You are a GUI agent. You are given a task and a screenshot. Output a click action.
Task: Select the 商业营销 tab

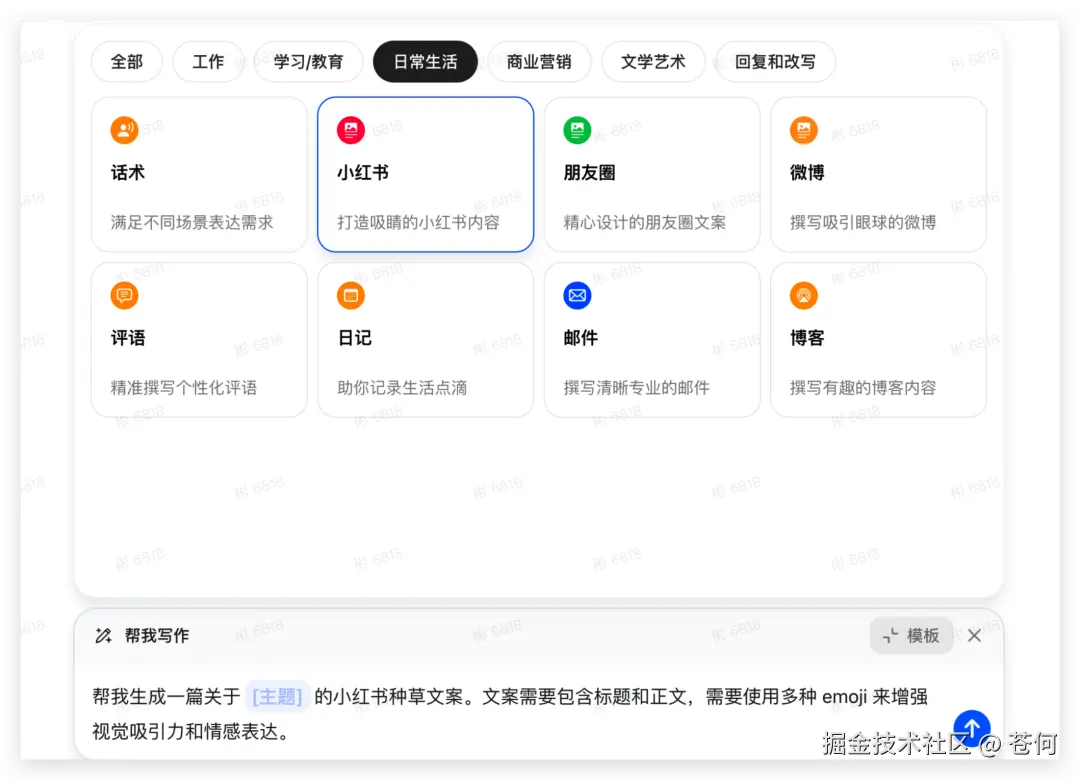[540, 61]
